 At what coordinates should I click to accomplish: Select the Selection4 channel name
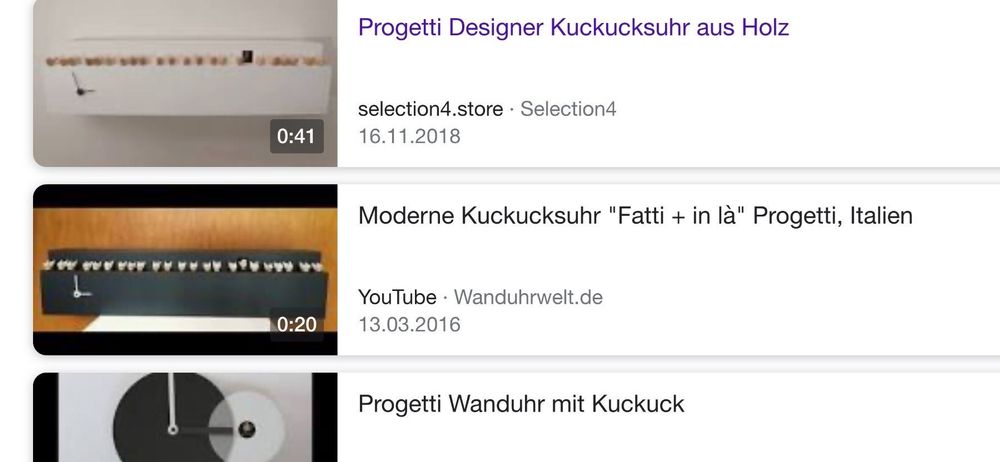tap(568, 109)
